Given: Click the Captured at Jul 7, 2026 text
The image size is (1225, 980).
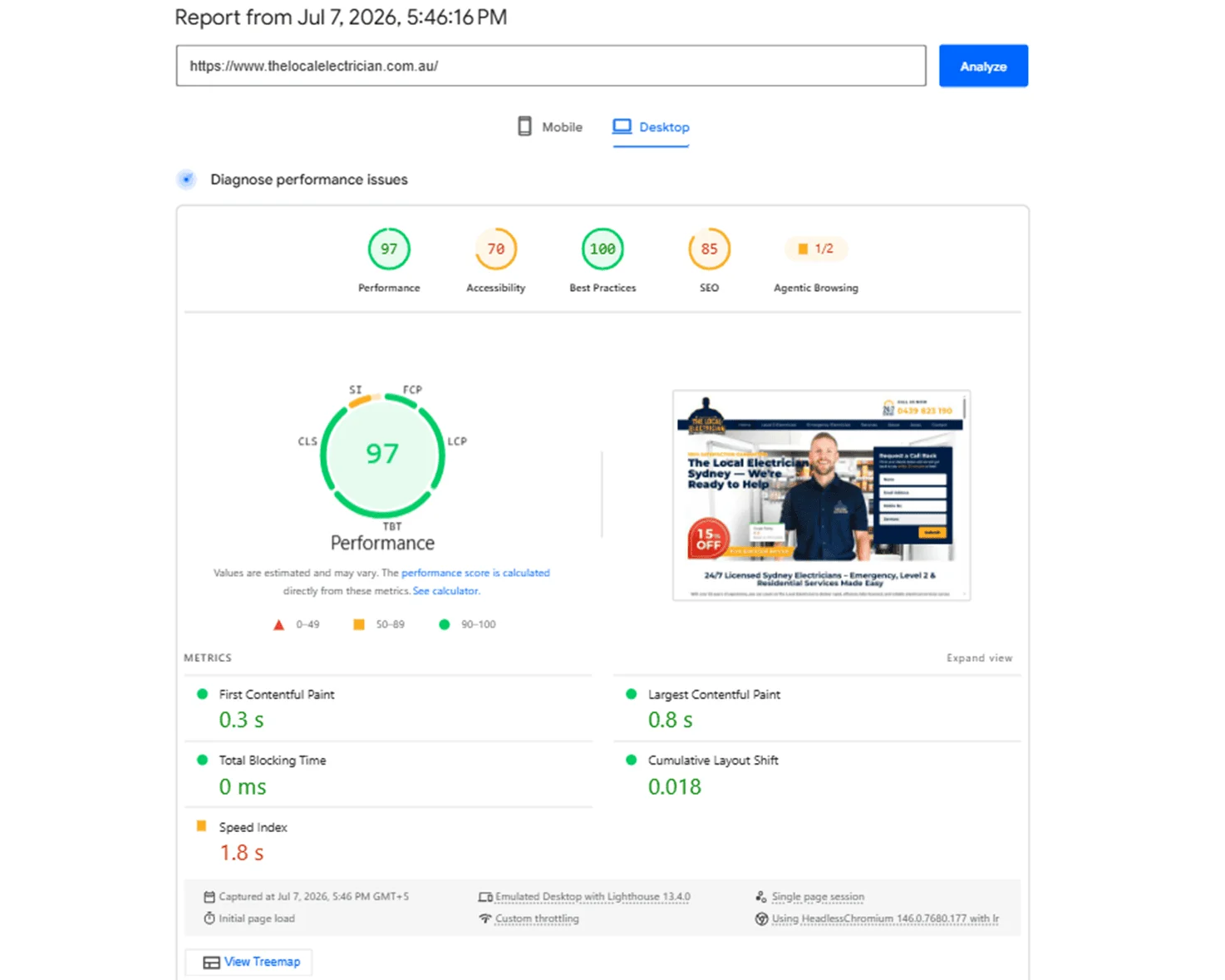Looking at the screenshot, I should (314, 897).
